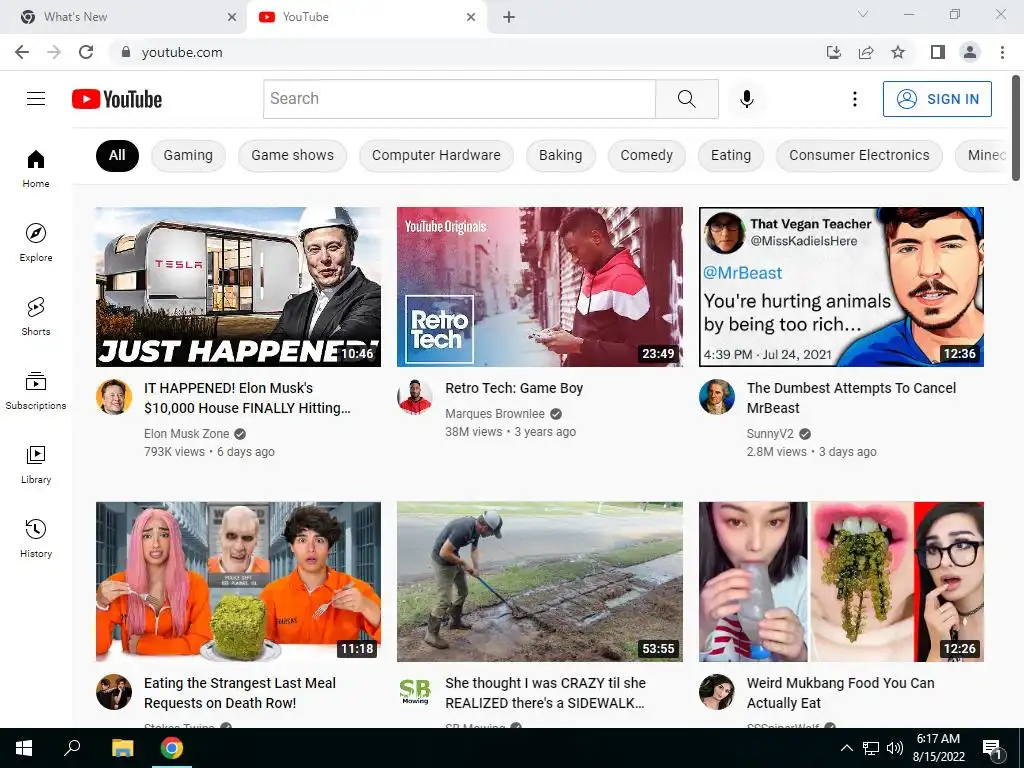The height and width of the screenshot is (768, 1024).
Task: Open Weird Mukbang Food video thumbnail
Action: [841, 582]
